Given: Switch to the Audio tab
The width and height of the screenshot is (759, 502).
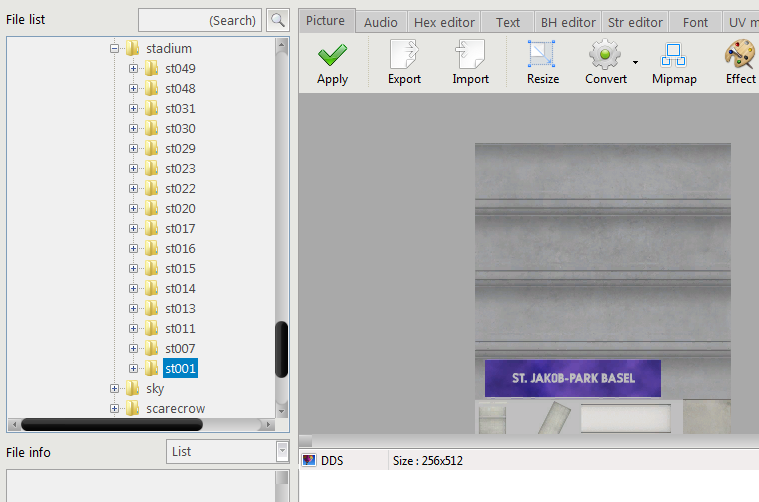Looking at the screenshot, I should (381, 22).
